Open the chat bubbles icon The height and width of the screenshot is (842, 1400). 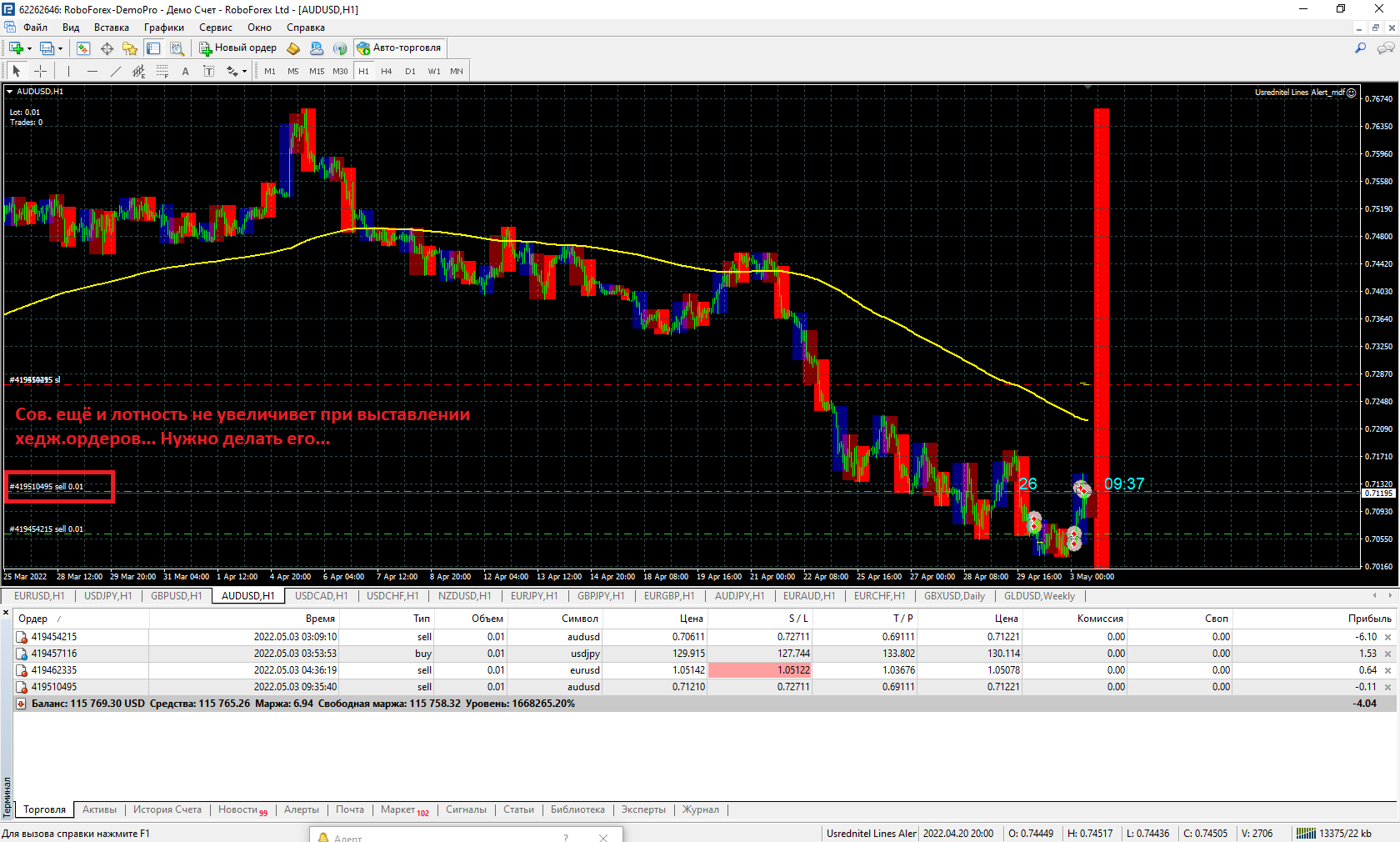click(x=1386, y=48)
